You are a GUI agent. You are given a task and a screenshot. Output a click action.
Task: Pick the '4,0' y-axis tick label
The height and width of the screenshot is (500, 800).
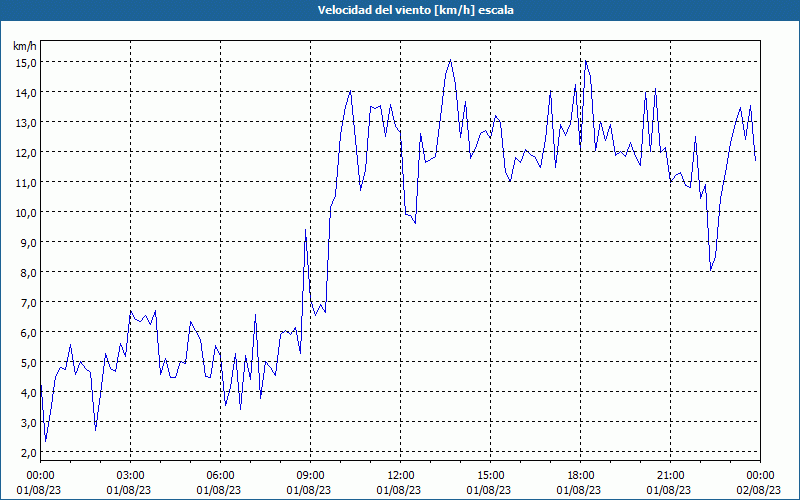pos(28,393)
